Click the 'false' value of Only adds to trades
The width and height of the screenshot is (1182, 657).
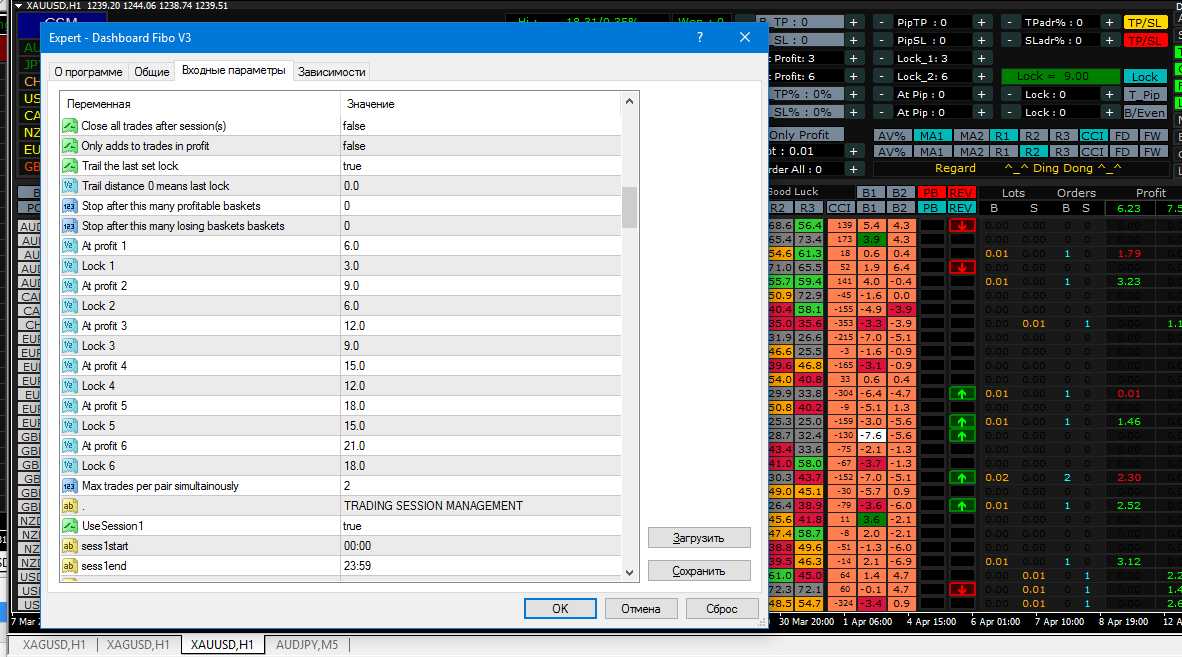click(x=354, y=146)
